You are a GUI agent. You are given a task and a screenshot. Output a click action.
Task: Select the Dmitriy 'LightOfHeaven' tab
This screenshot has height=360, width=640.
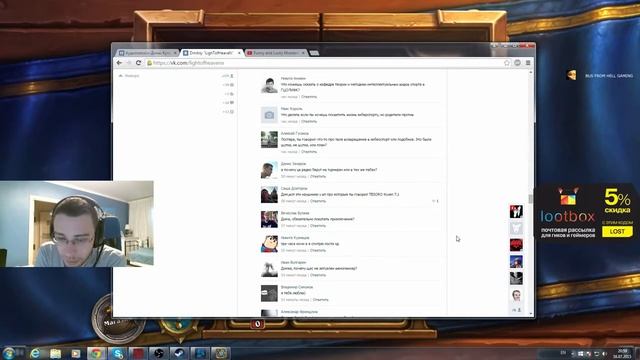coord(211,53)
